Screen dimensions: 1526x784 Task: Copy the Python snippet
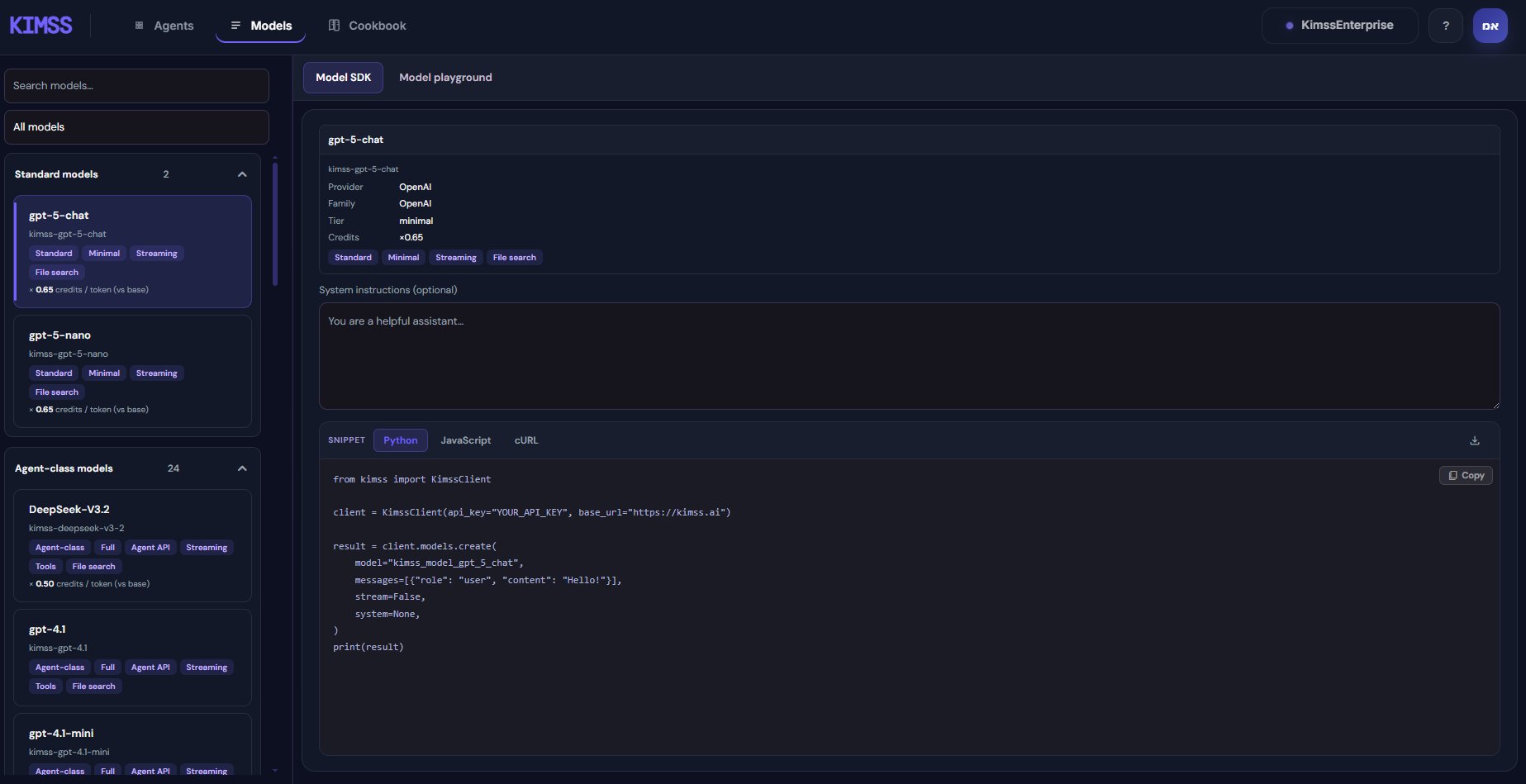pyautogui.click(x=1466, y=475)
